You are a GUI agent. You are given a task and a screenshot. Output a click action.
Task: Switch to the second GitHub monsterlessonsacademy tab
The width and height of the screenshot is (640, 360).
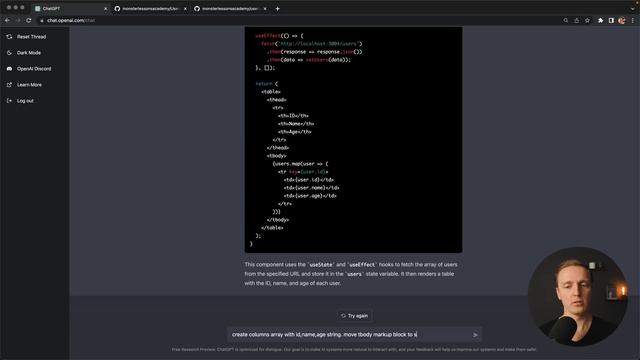coord(229,8)
